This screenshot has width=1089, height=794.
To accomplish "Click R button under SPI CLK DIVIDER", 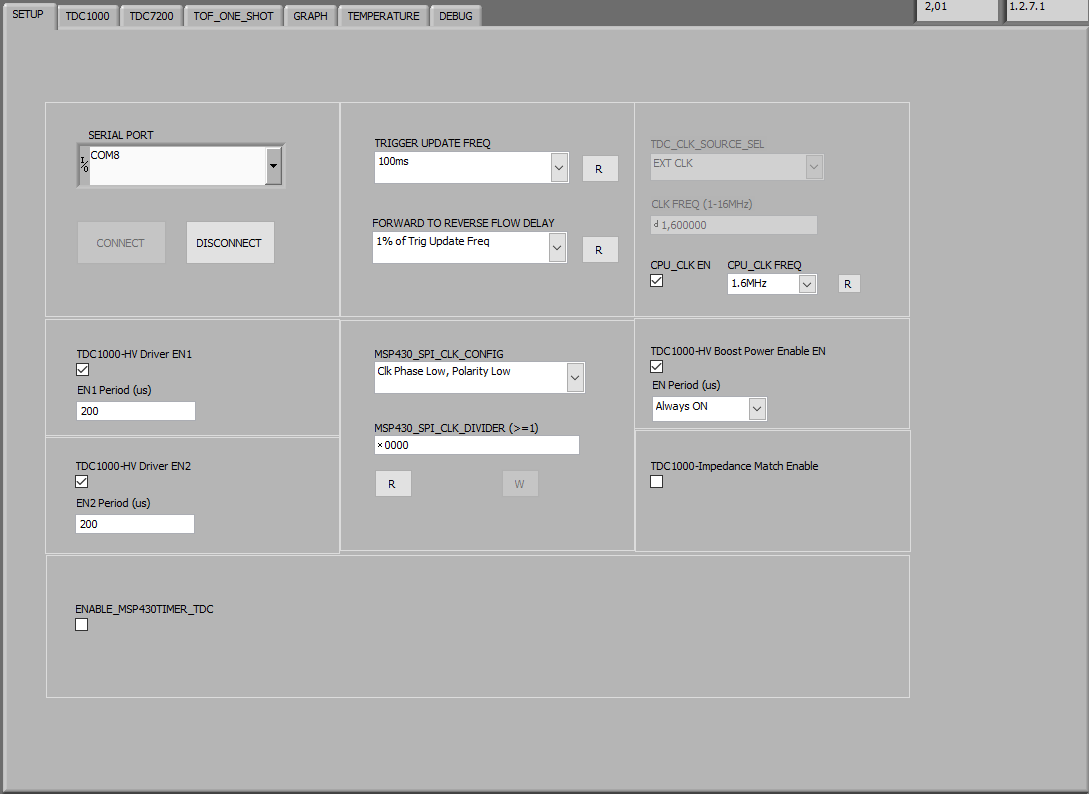I will (393, 483).
